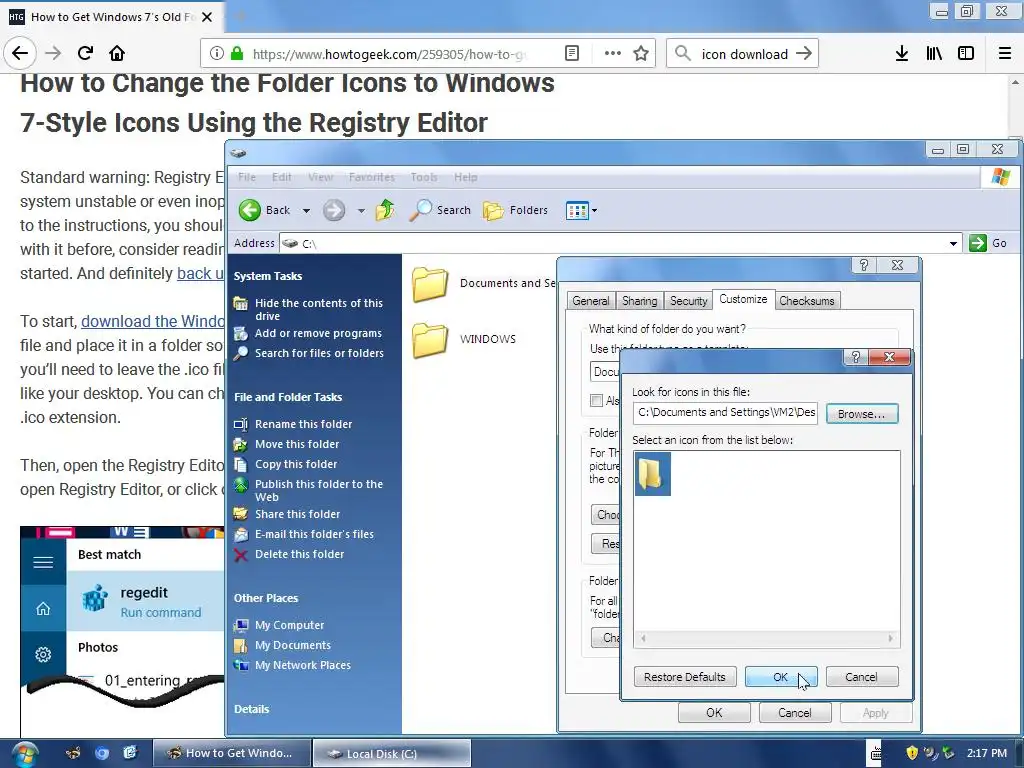
Task: Reload the howtogeek page
Action: (x=85, y=53)
